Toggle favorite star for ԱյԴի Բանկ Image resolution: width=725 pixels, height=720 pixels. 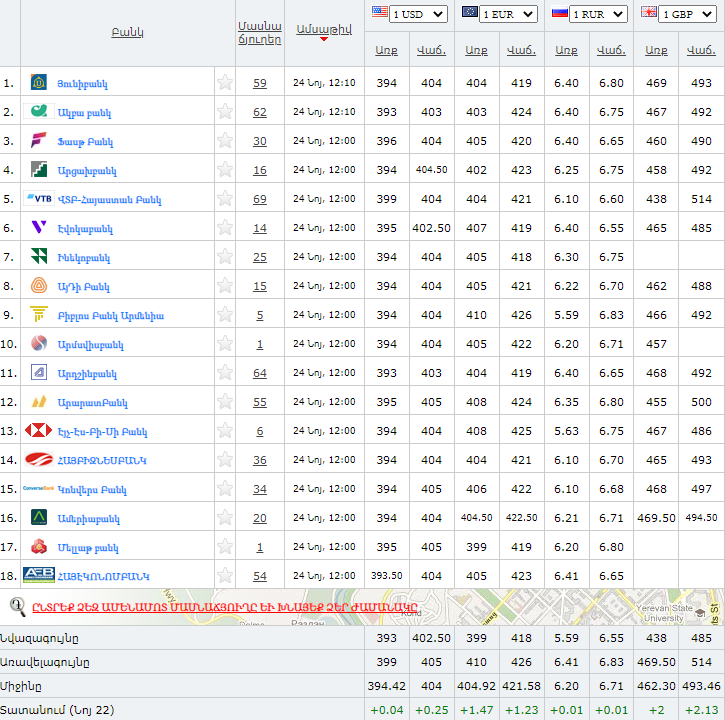[225, 285]
